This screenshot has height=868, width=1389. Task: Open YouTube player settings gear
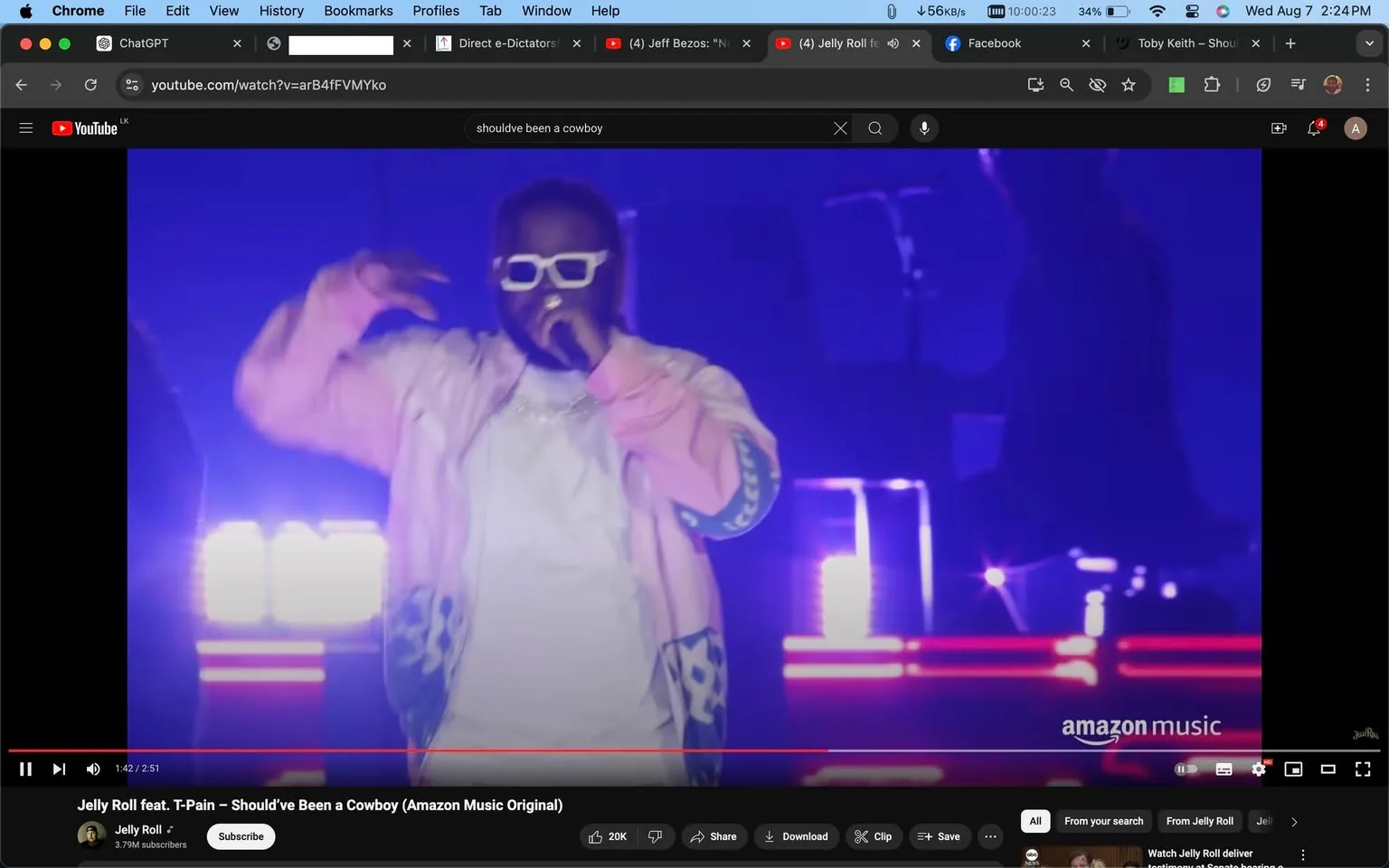click(1259, 769)
